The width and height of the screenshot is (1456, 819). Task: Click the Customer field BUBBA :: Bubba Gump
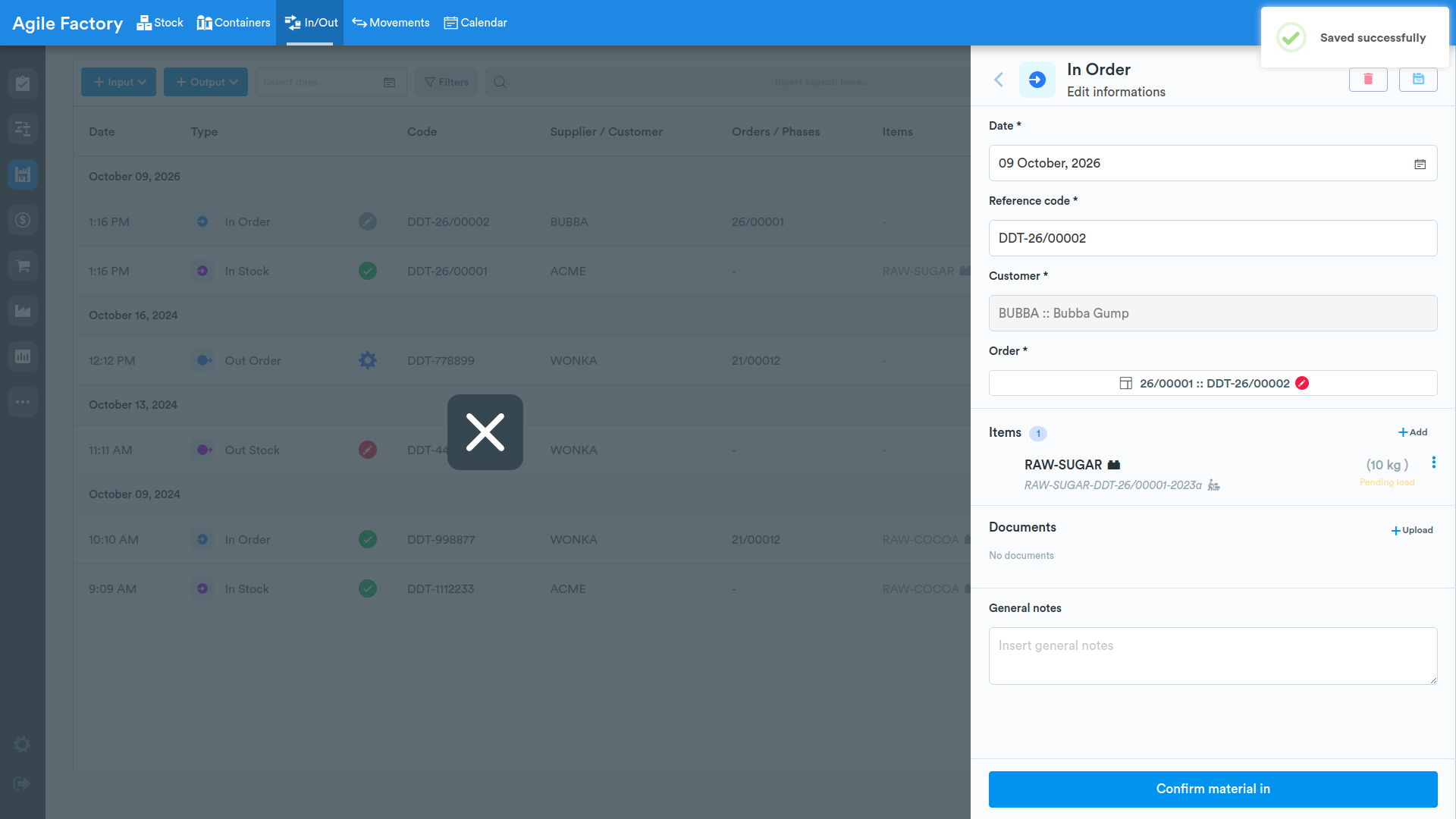coord(1213,313)
